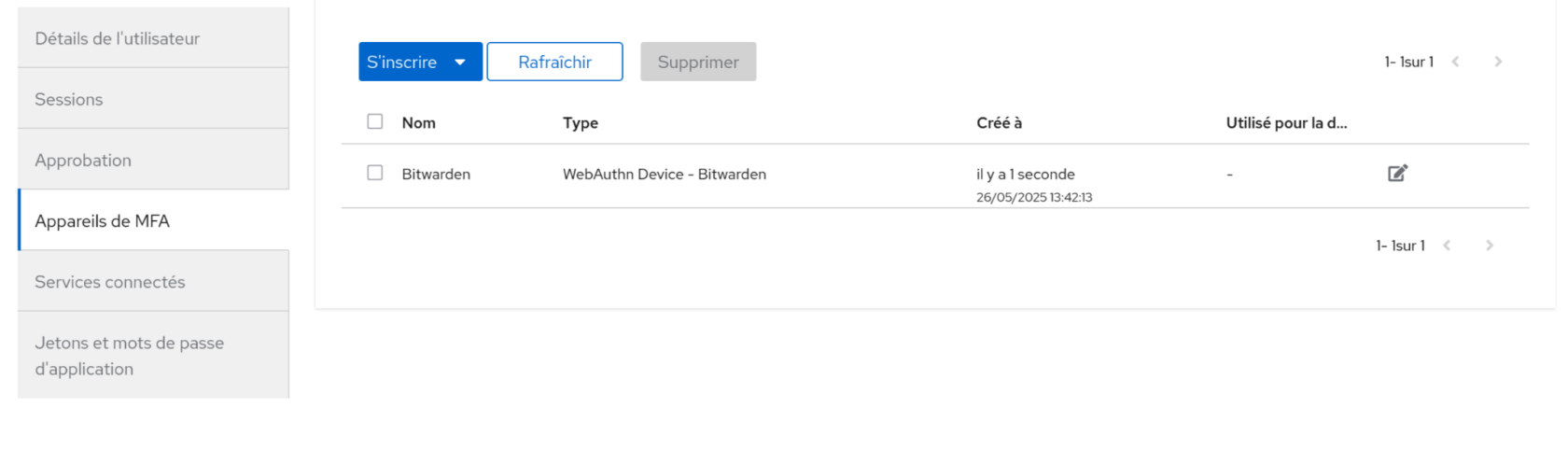
Task: Open the S'inscrire dropdown arrow
Action: [460, 63]
